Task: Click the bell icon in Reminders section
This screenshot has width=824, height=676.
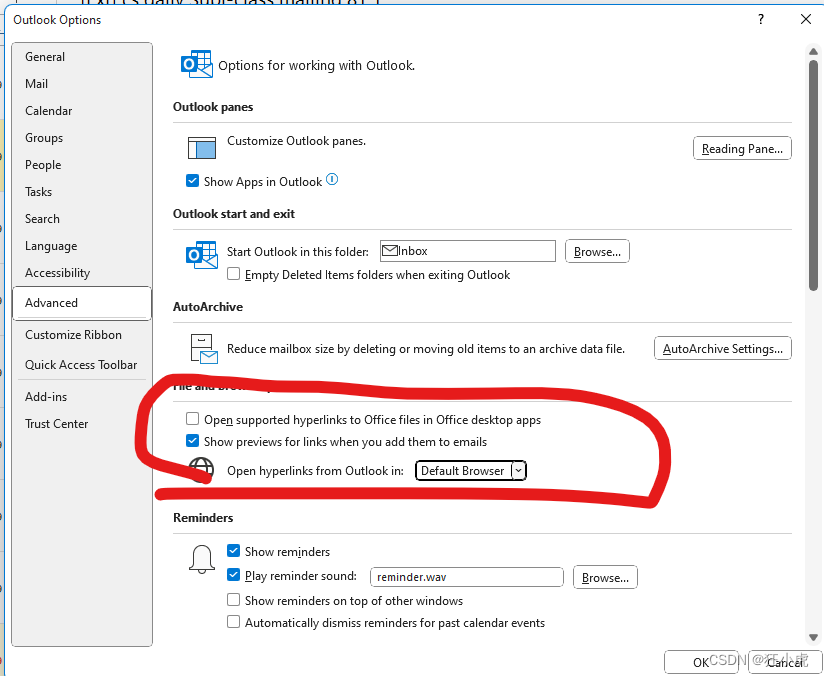Action: coord(202,559)
